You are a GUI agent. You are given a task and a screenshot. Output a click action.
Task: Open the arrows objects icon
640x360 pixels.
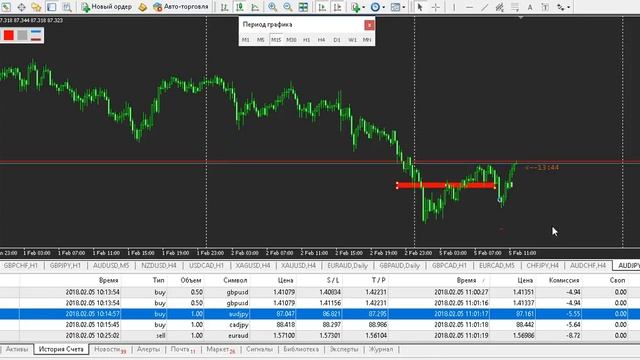[560, 7]
